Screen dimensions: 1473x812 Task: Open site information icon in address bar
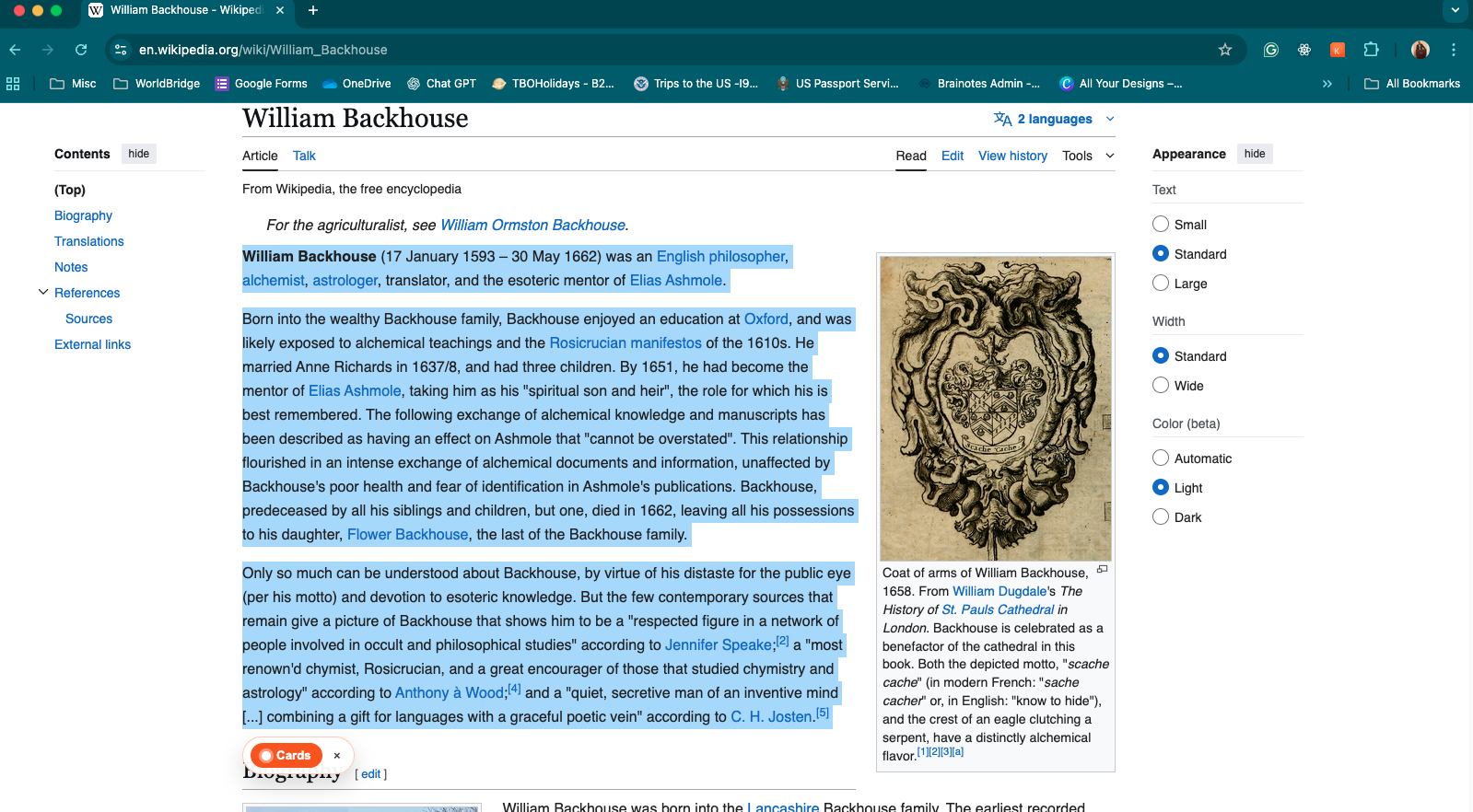click(121, 50)
